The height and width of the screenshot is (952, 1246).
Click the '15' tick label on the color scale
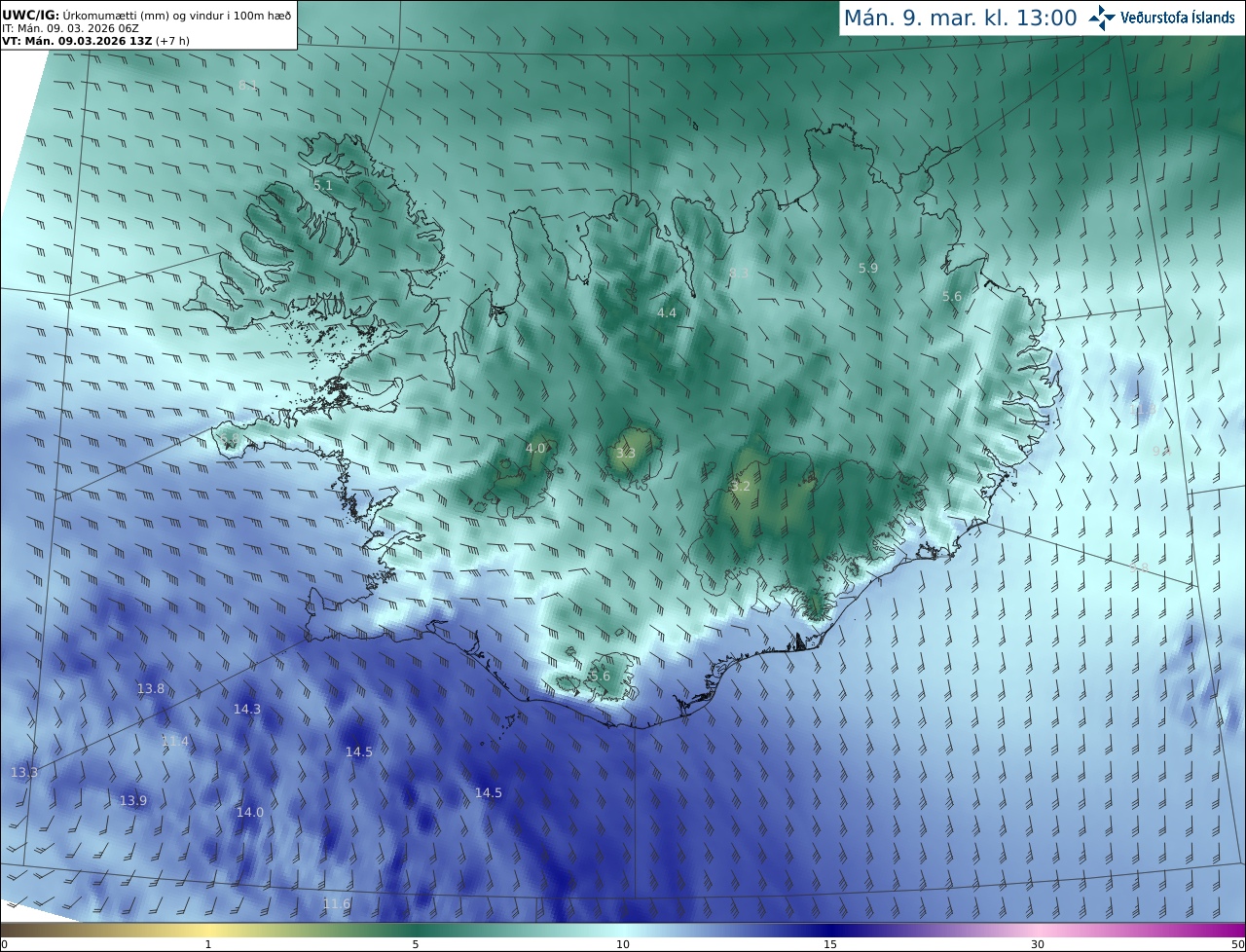830,944
